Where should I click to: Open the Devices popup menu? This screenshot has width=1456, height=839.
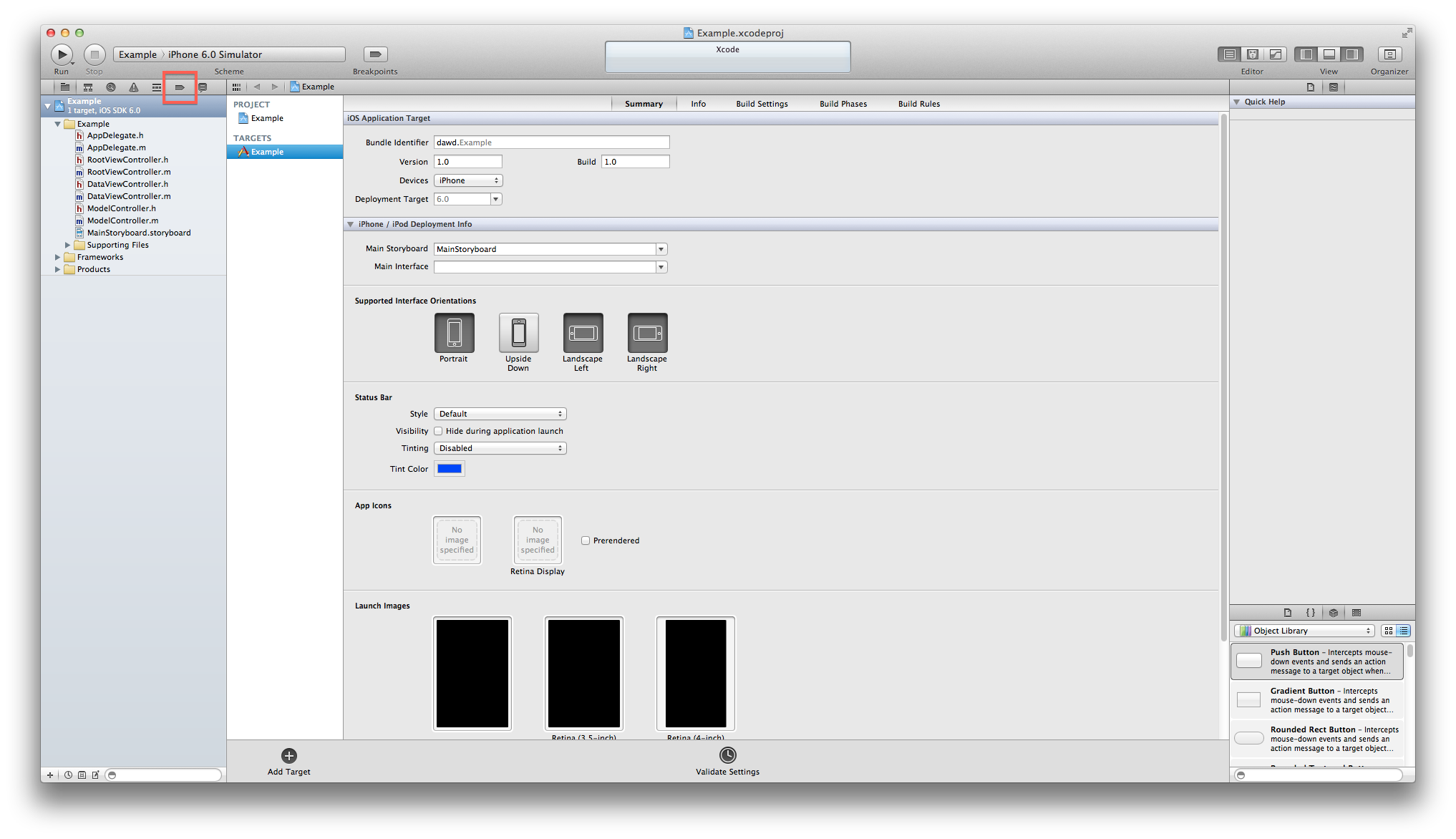coord(468,180)
